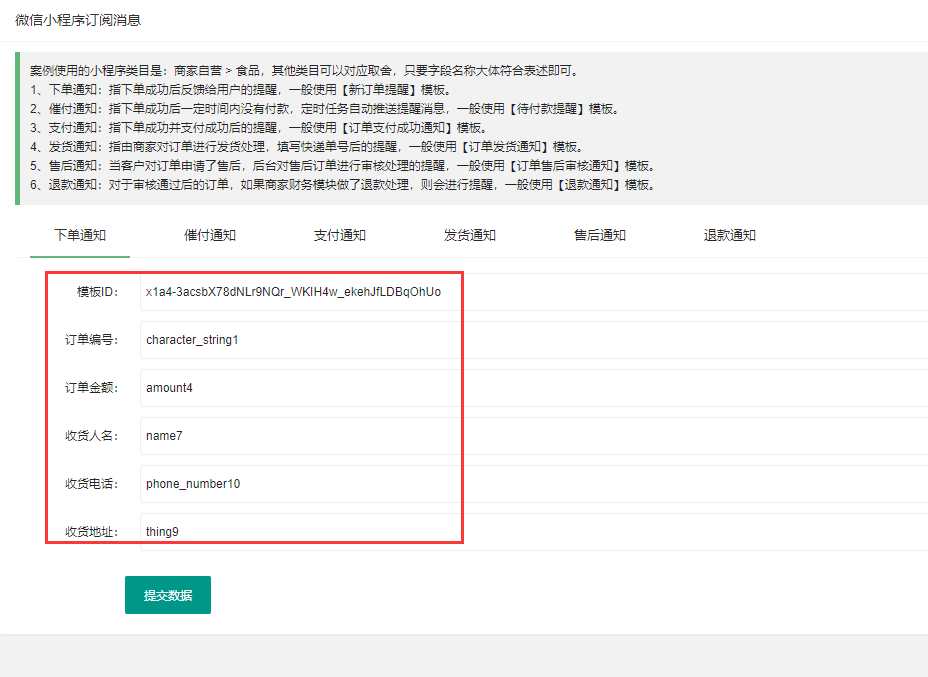
Task: Go to the 发货通知 tab
Action: [470, 235]
